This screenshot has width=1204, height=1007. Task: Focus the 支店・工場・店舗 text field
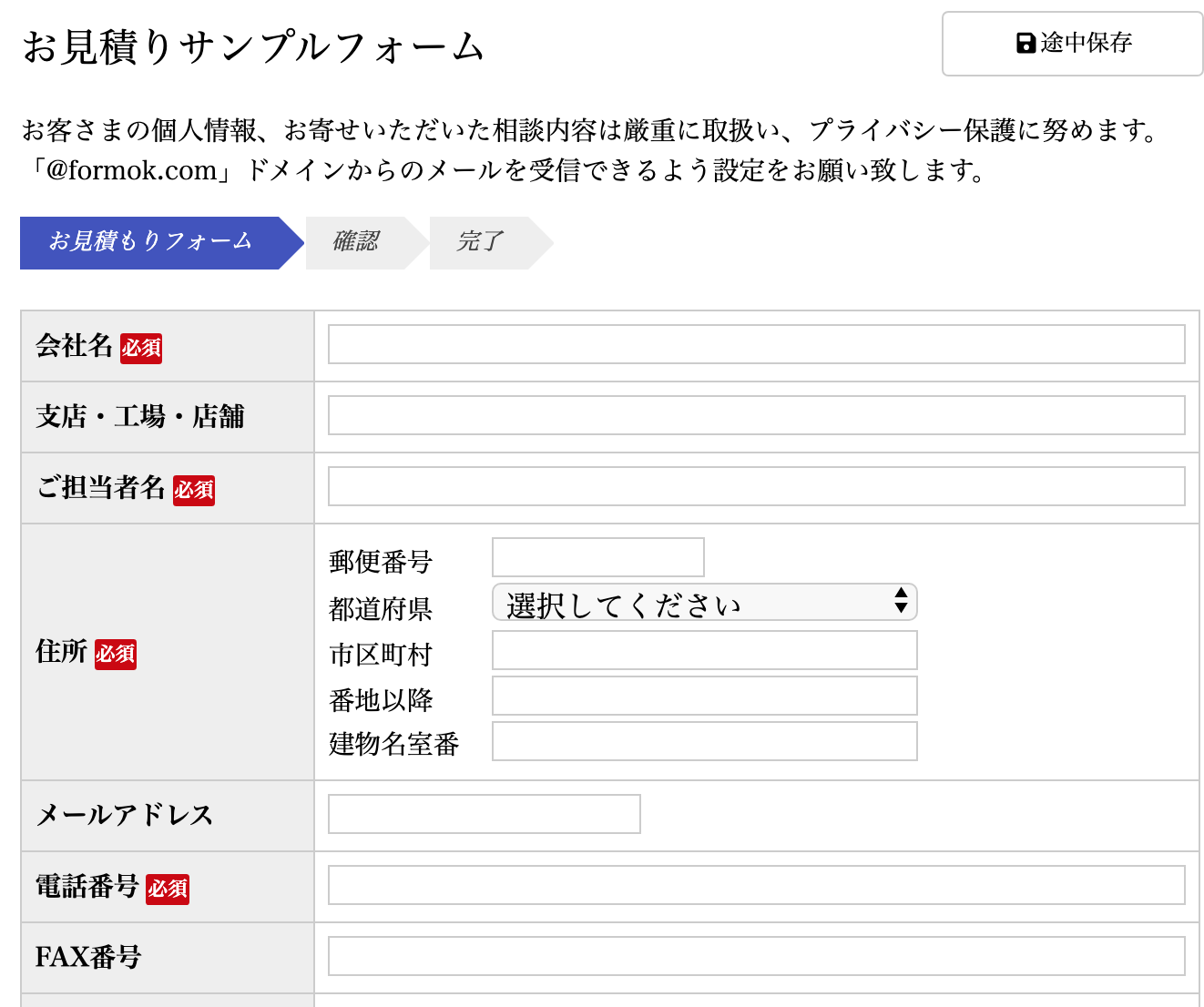click(756, 415)
